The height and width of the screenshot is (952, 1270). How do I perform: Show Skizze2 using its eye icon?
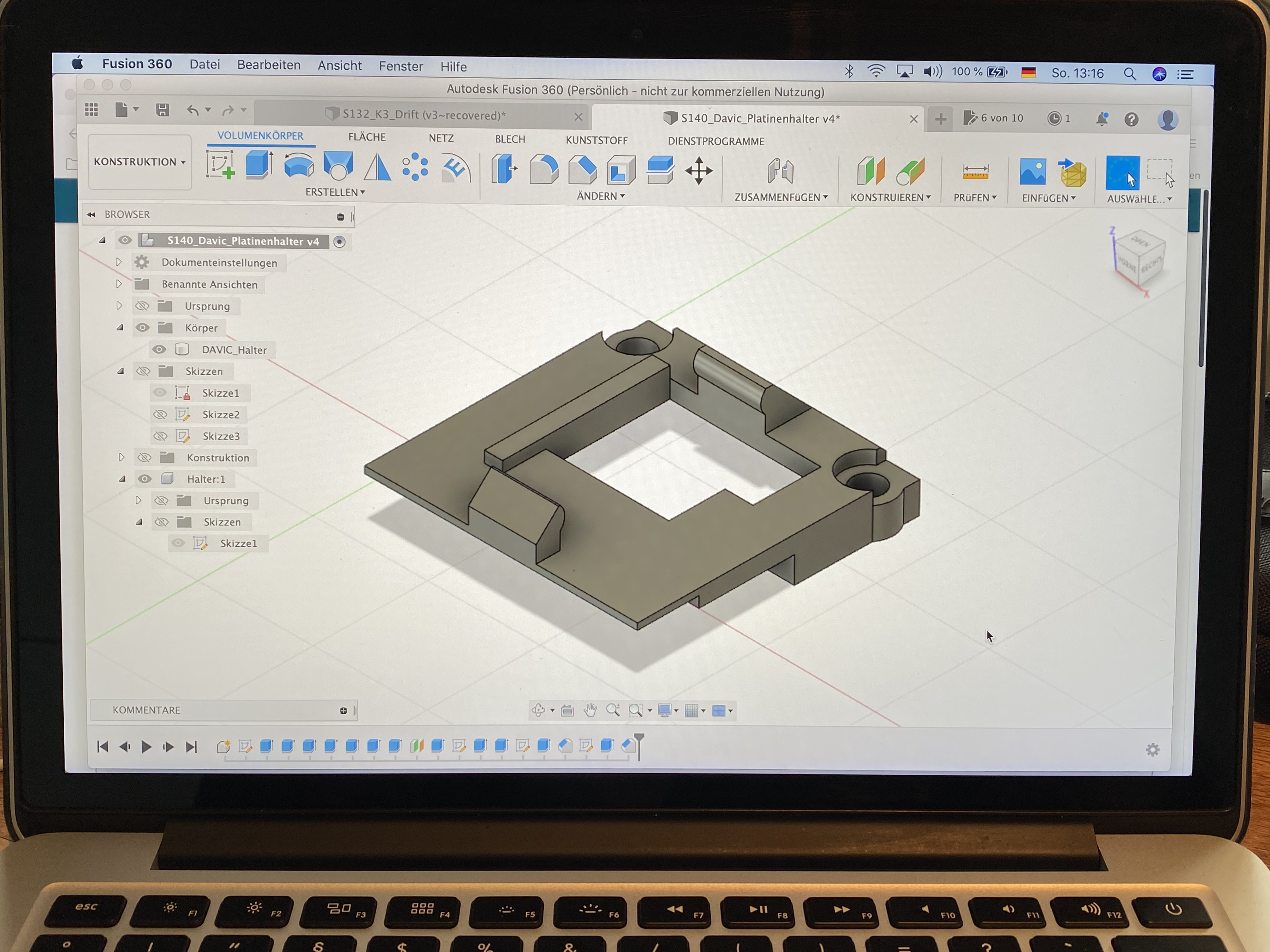click(x=160, y=414)
